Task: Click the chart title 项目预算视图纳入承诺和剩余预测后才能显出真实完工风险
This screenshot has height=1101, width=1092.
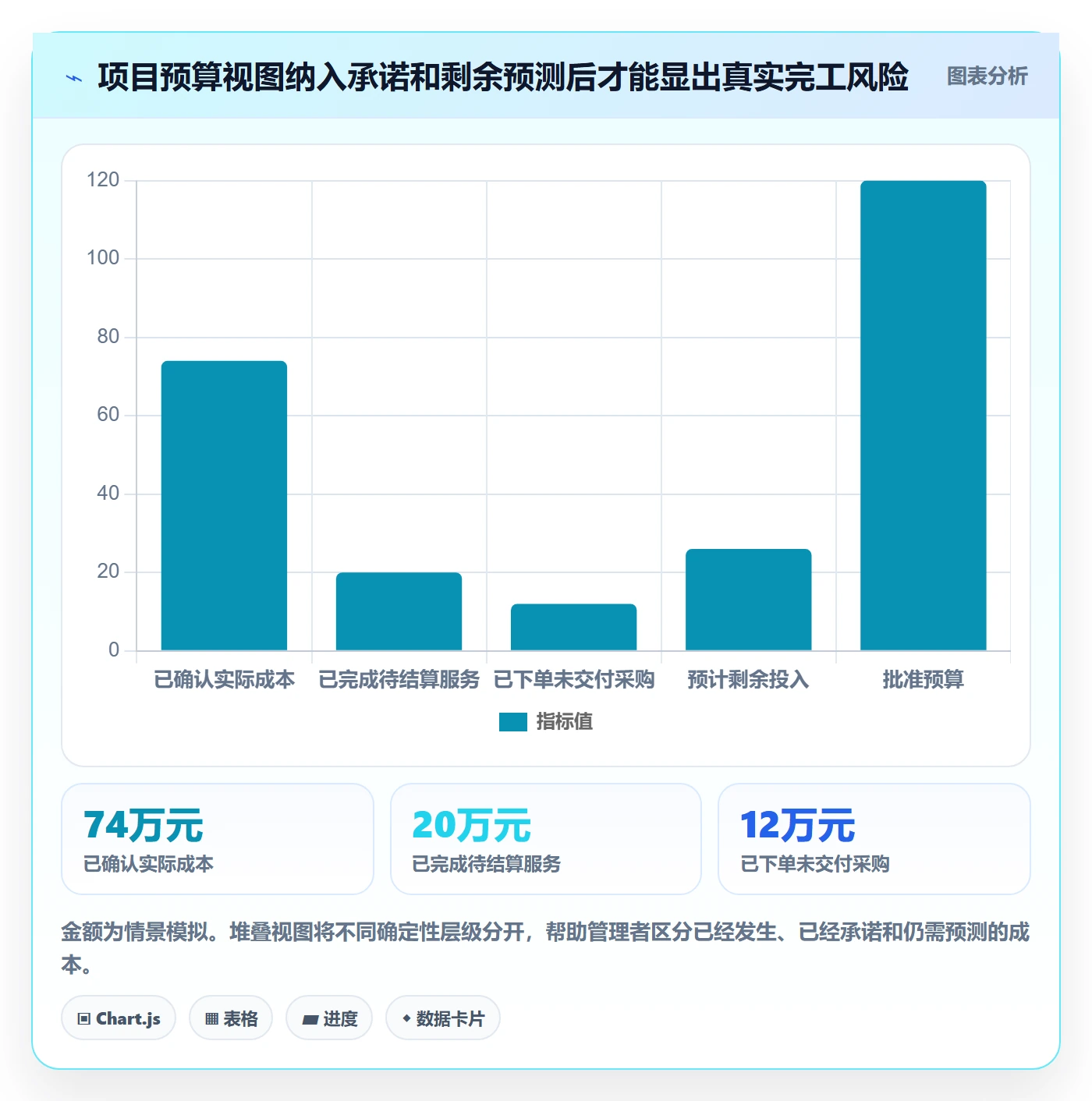Action: [x=503, y=77]
